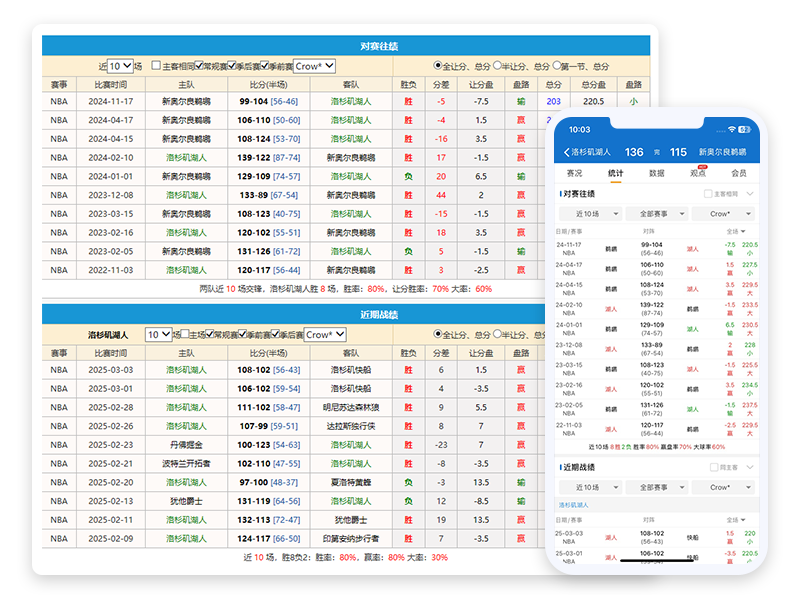Select 第一节、总分 radio in 对赛往绩 panel
Image resolution: width=800 pixels, height=615 pixels.
557,65
